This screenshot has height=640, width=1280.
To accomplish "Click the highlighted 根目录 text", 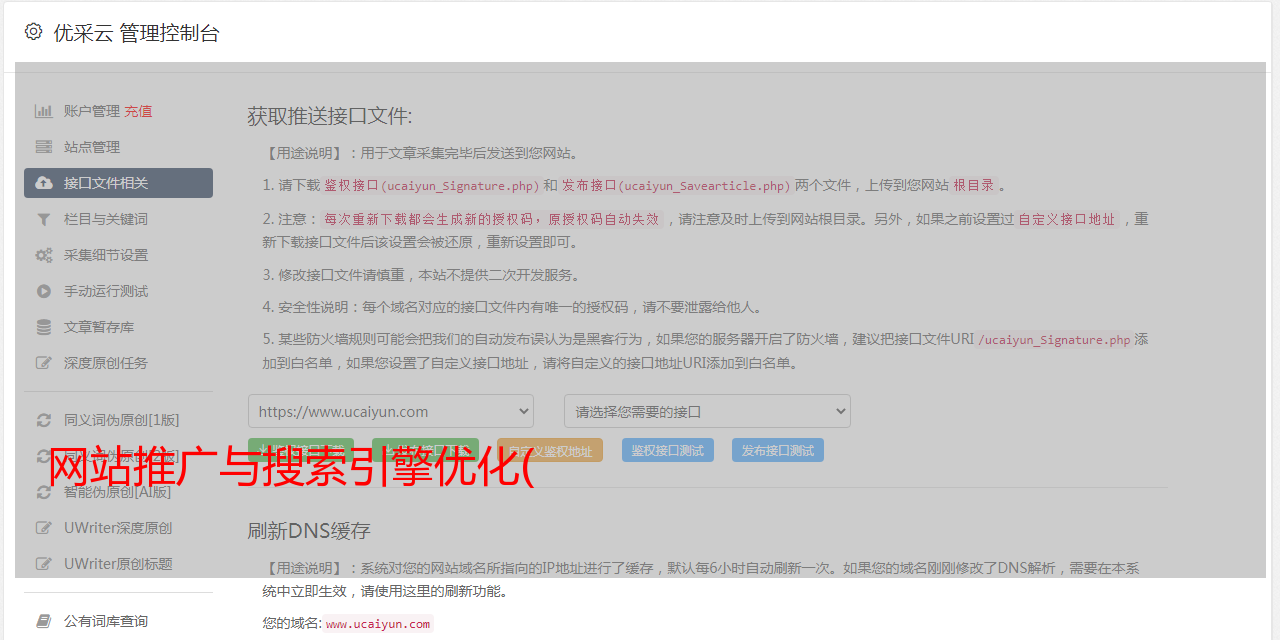I will pos(973,186).
